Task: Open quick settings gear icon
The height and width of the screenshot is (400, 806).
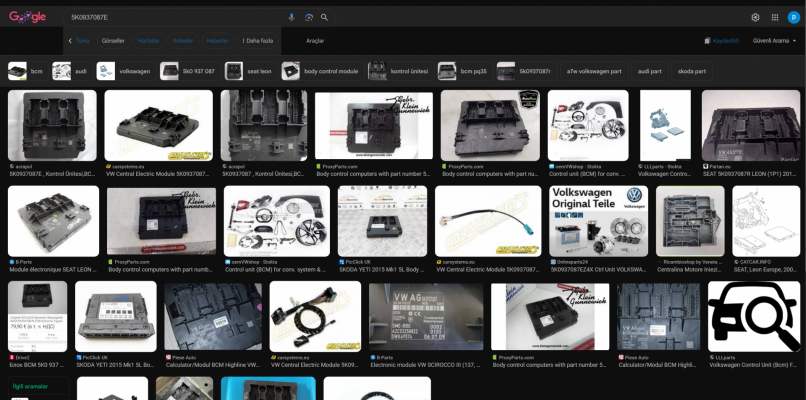Action: [x=755, y=17]
